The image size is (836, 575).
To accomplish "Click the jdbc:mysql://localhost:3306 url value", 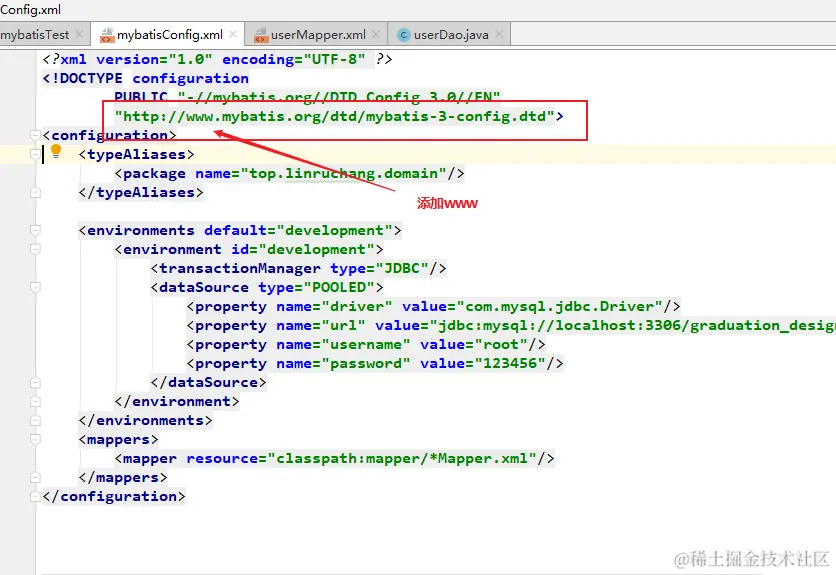I will [x=632, y=325].
